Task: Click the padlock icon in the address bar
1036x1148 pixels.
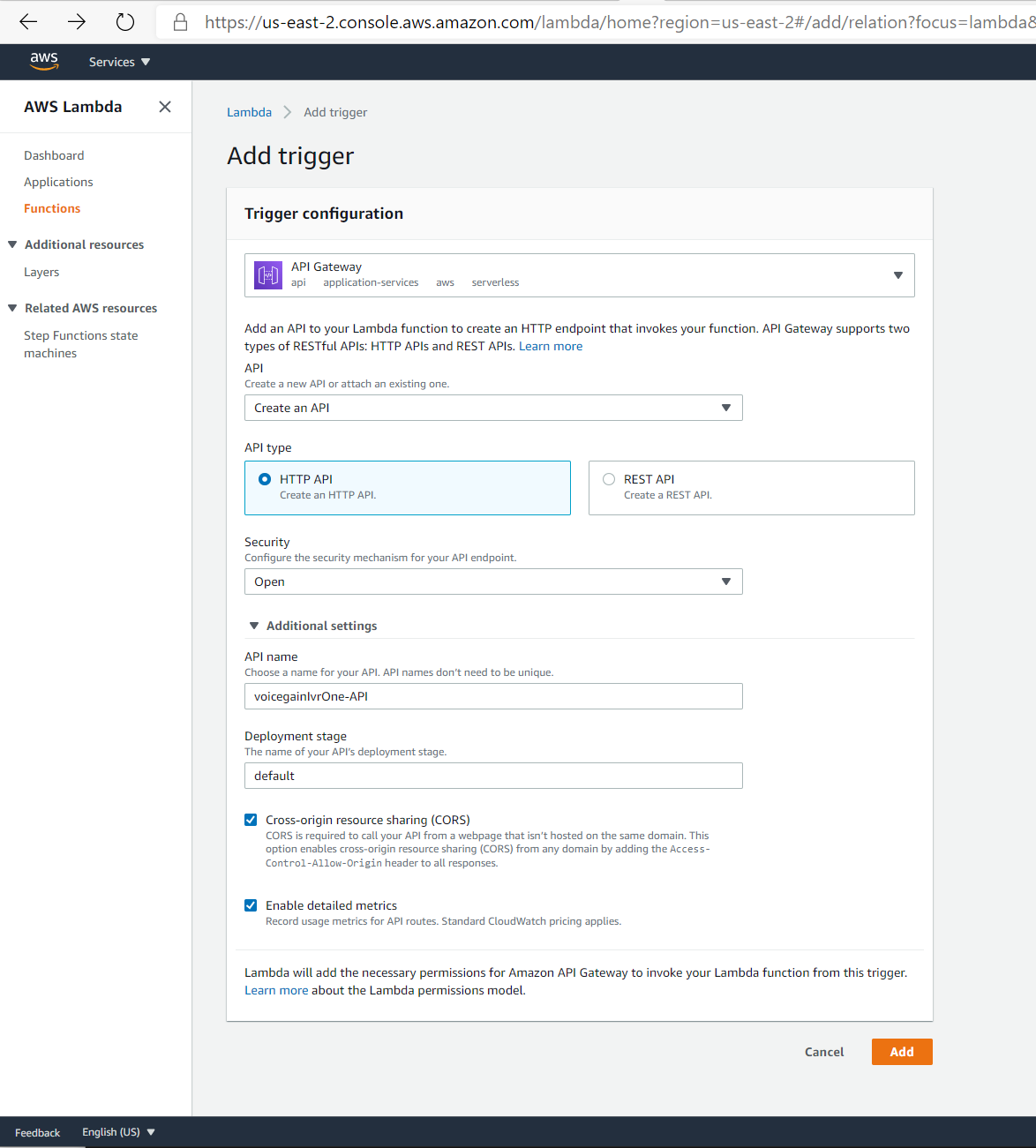Action: pos(180,22)
